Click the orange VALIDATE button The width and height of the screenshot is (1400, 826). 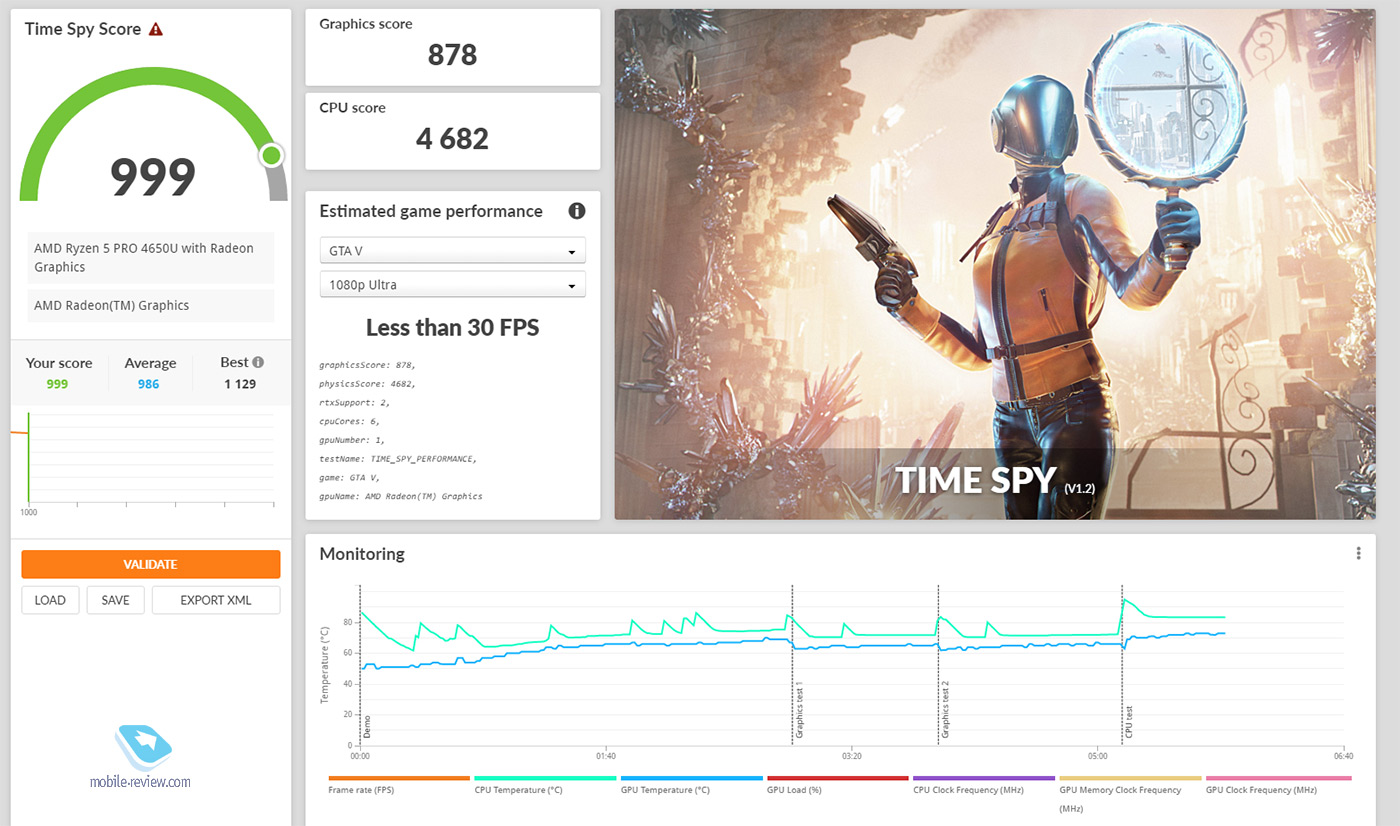pyautogui.click(x=151, y=564)
